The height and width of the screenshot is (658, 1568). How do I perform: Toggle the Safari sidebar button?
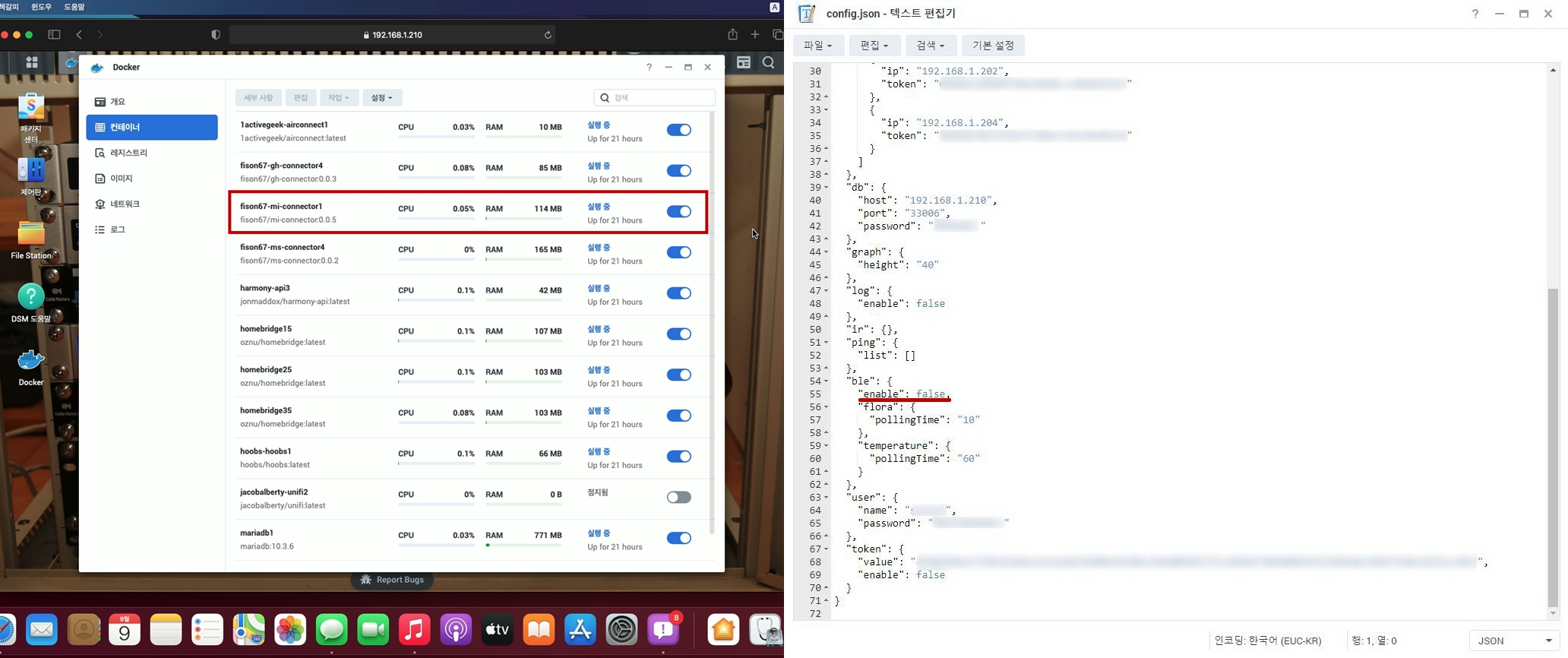click(x=54, y=35)
